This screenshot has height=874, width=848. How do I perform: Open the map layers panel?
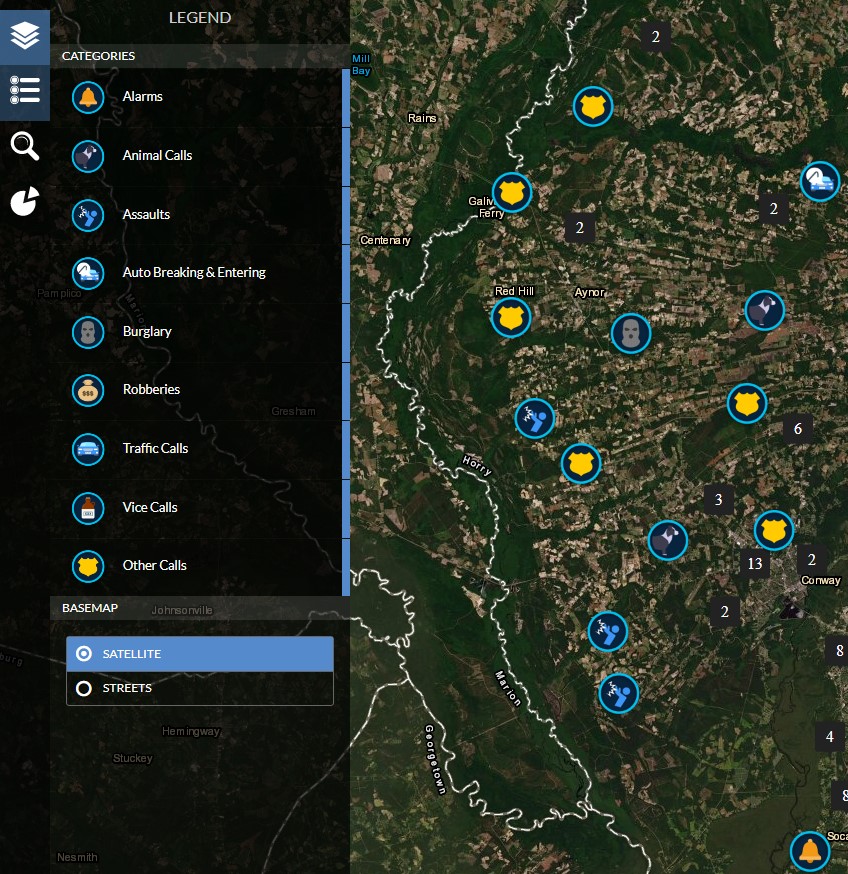click(25, 36)
